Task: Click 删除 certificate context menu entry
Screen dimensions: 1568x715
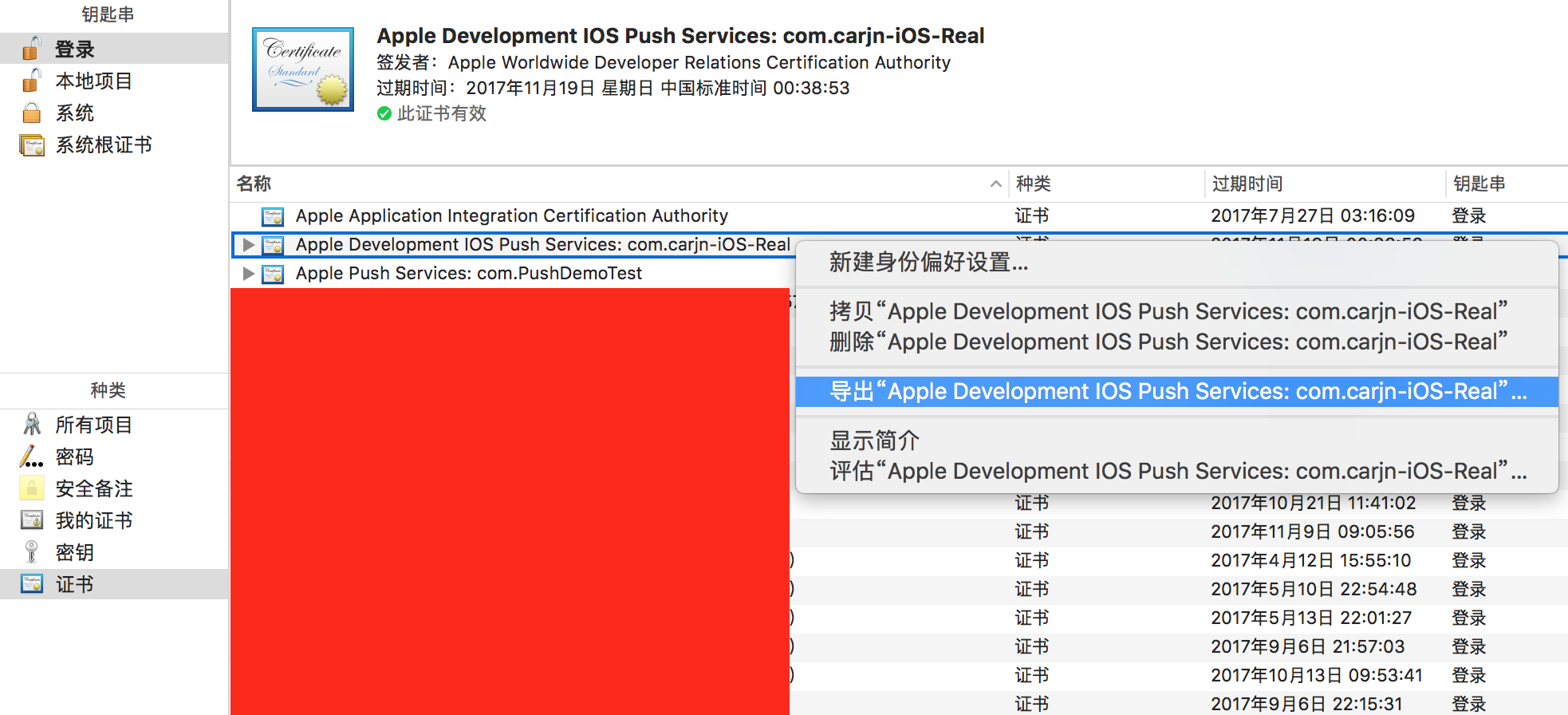Action: click(1168, 342)
